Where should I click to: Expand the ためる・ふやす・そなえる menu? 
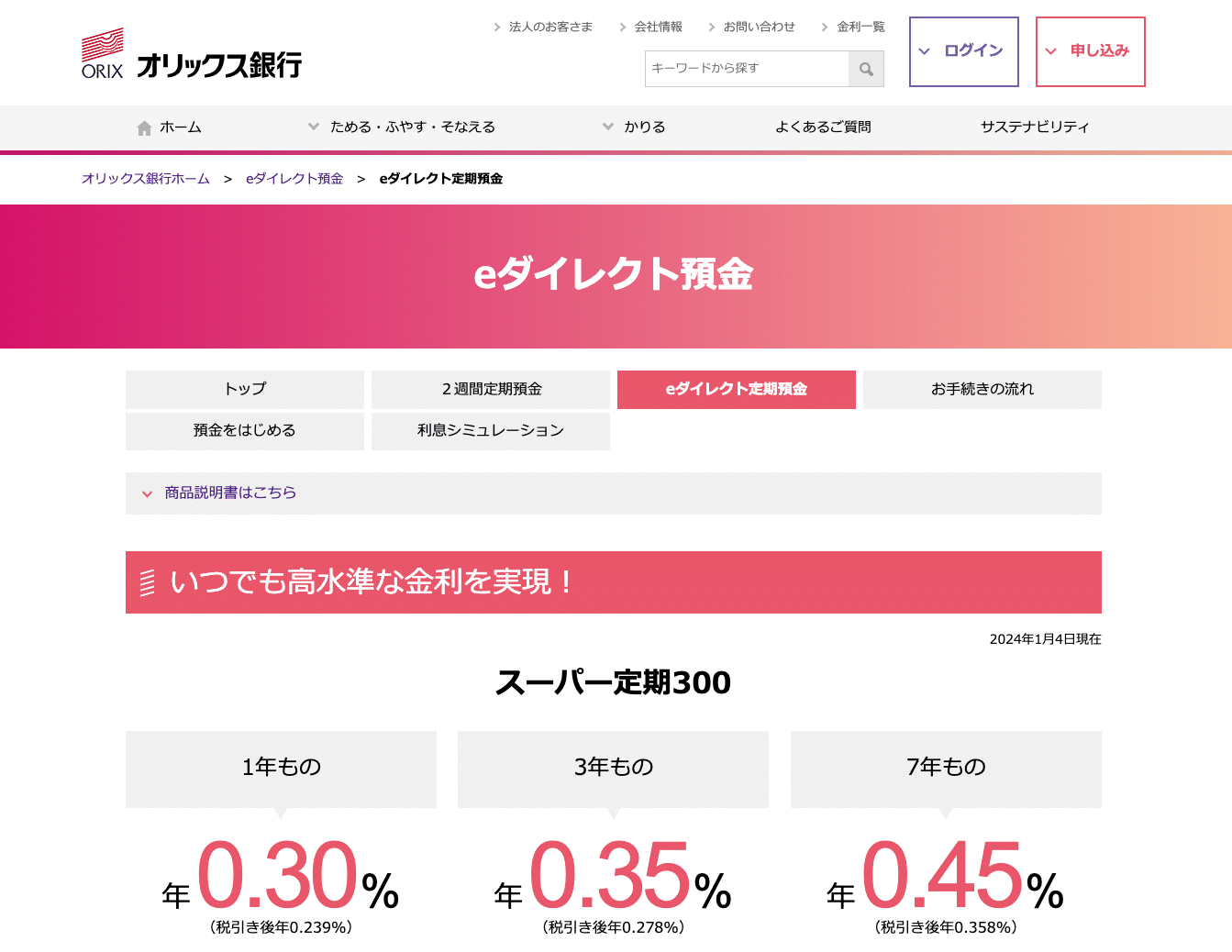pos(402,127)
